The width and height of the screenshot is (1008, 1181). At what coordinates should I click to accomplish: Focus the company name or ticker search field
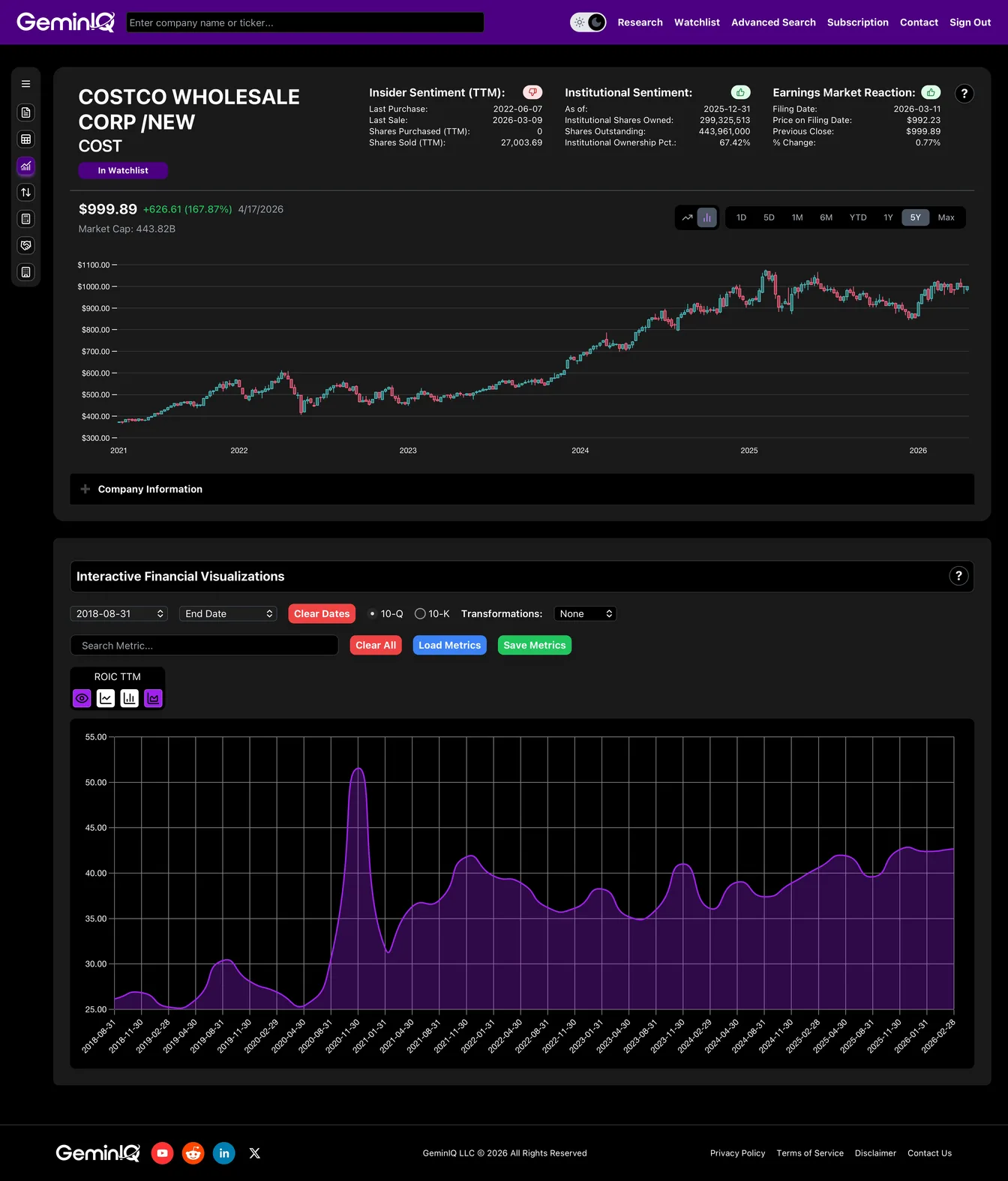pos(304,22)
